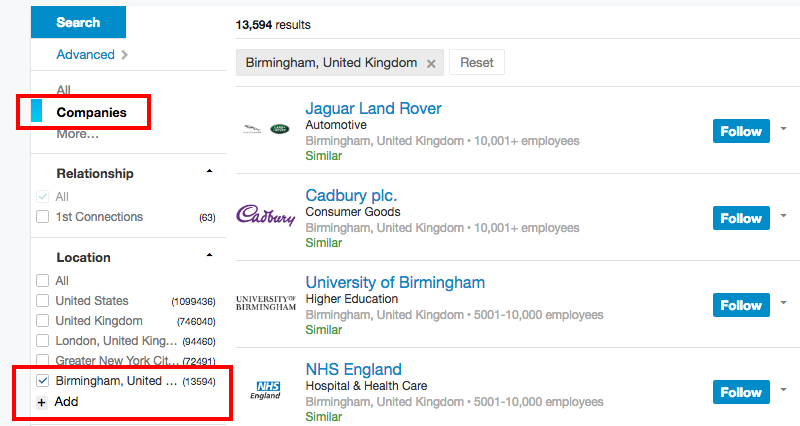Collapse the Location filter section

[x=209, y=256]
